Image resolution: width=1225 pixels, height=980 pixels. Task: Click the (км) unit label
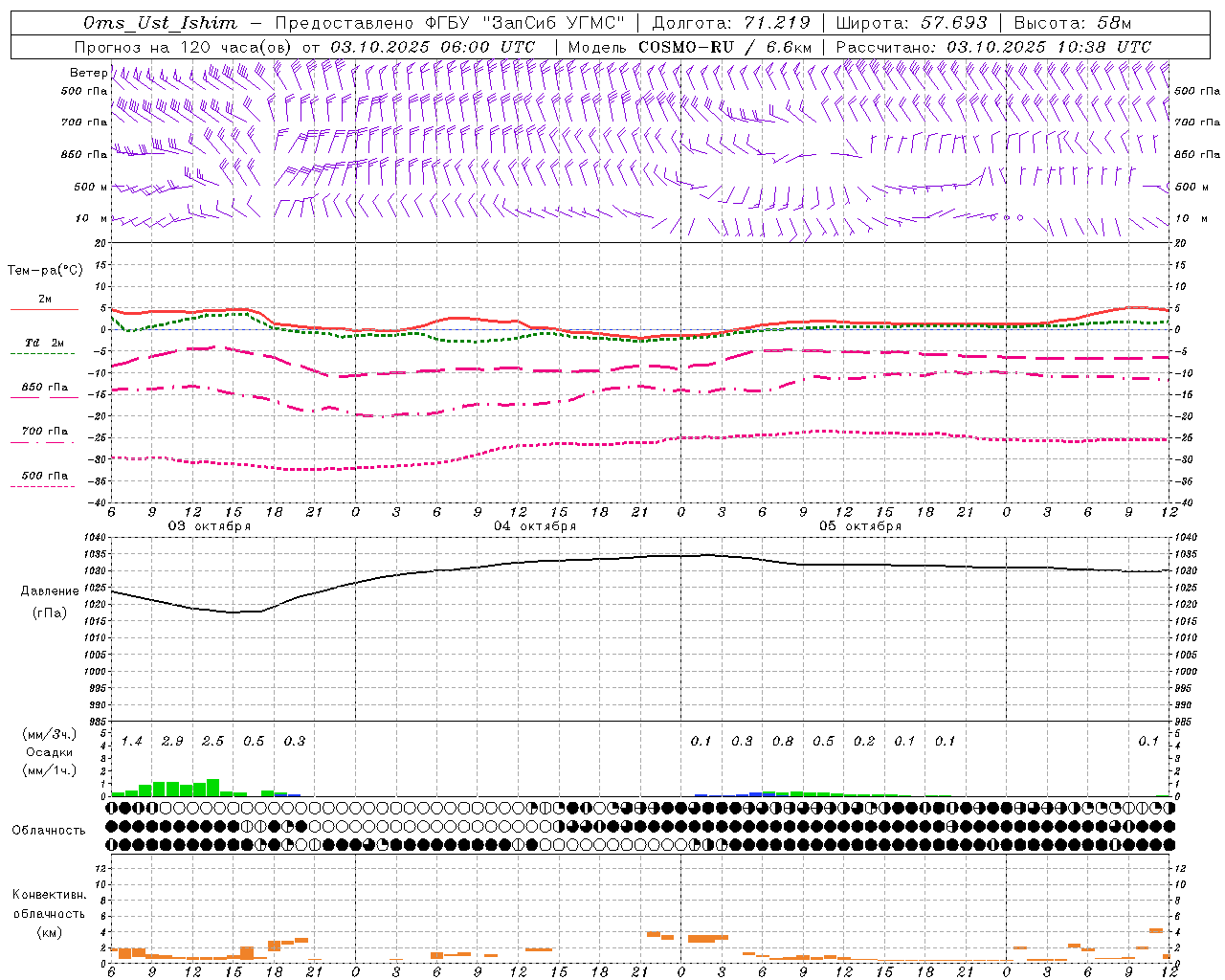tap(49, 932)
